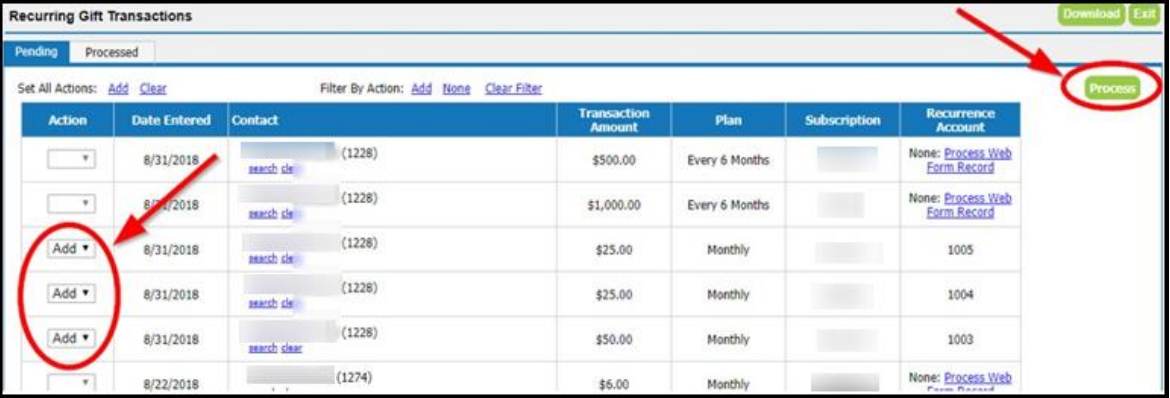Click the $500.00 transaction amount
The height and width of the screenshot is (398, 1170).
click(614, 161)
